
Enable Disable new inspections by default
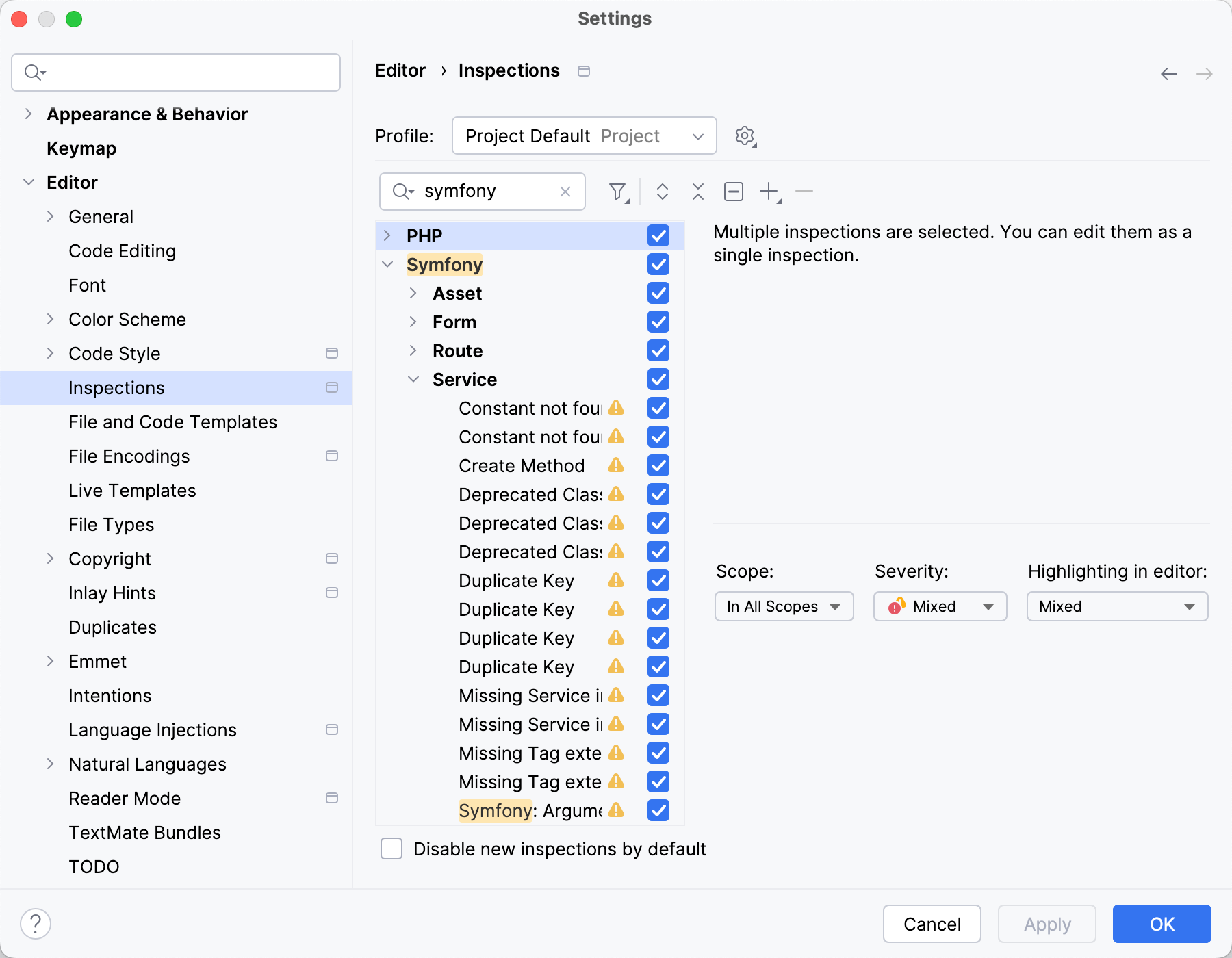pyautogui.click(x=391, y=849)
